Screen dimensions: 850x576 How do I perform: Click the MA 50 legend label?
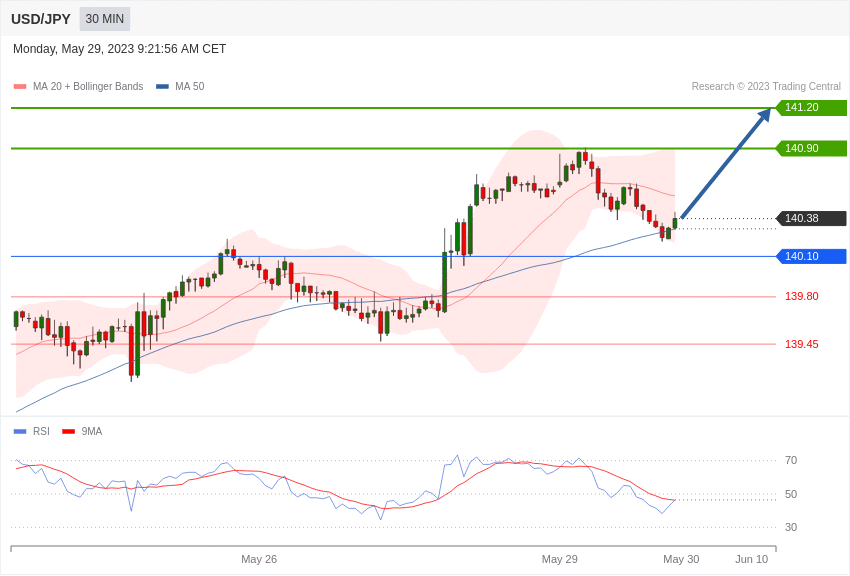click(x=190, y=86)
